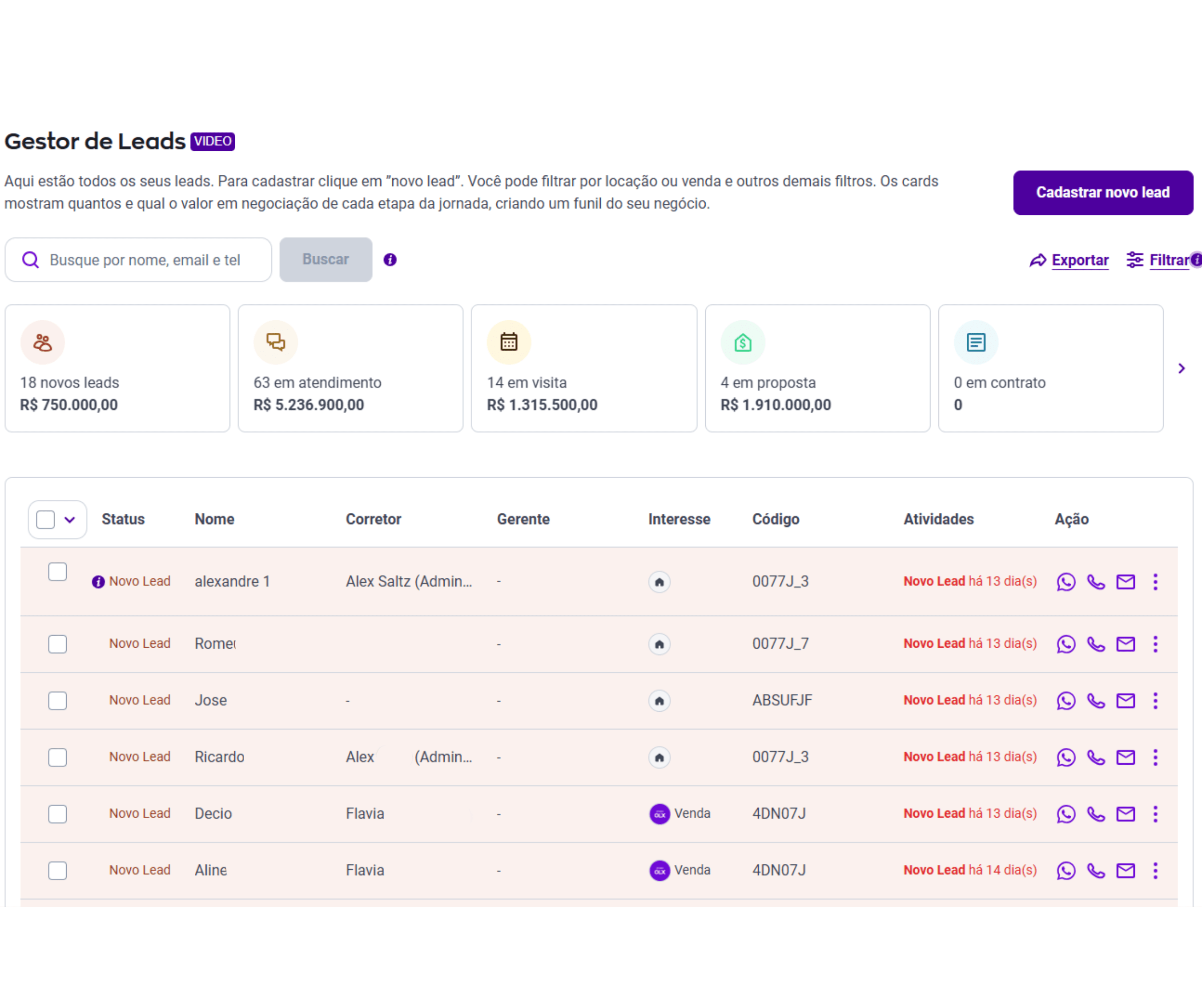Click Cadastrar novo lead button
This screenshot has width=1202, height=1008.
[x=1102, y=193]
